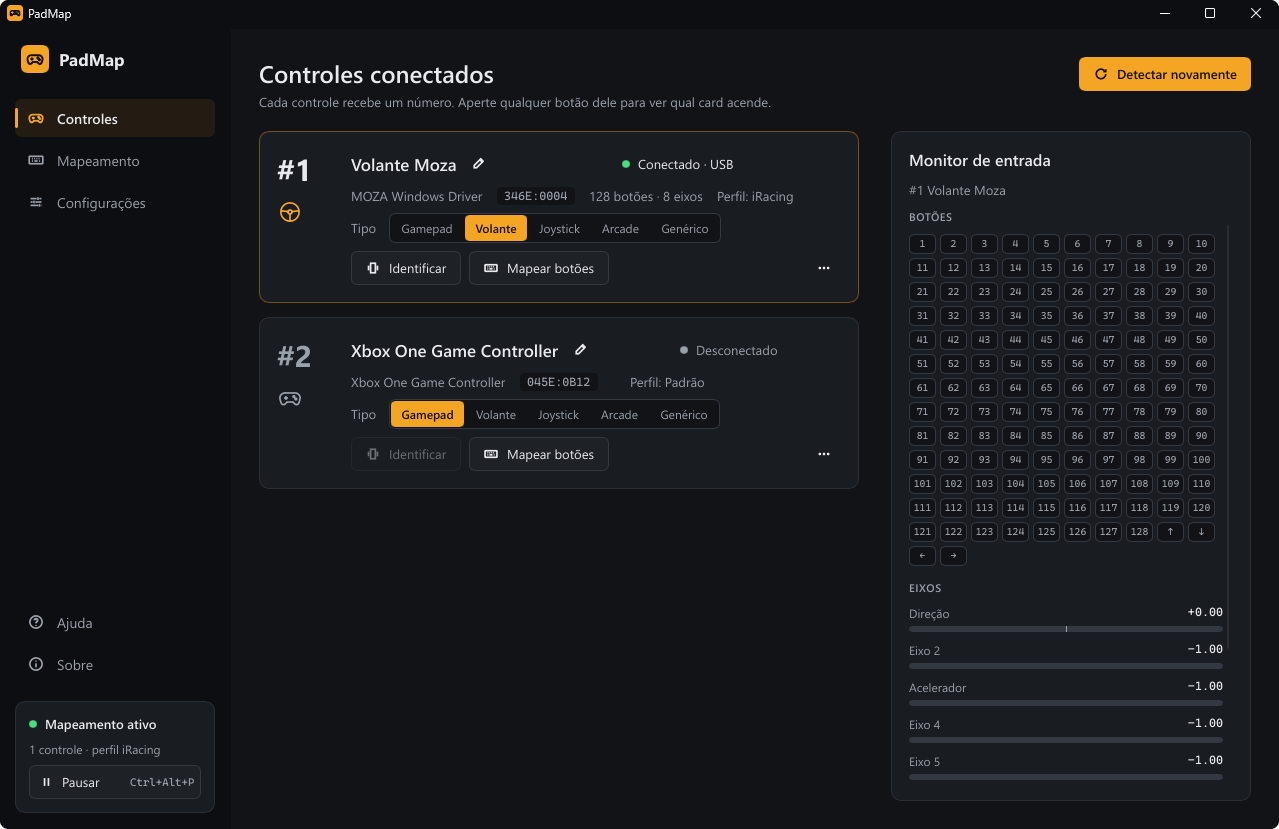Click the Conectado · USB status
This screenshot has width=1279, height=829.
(678, 164)
